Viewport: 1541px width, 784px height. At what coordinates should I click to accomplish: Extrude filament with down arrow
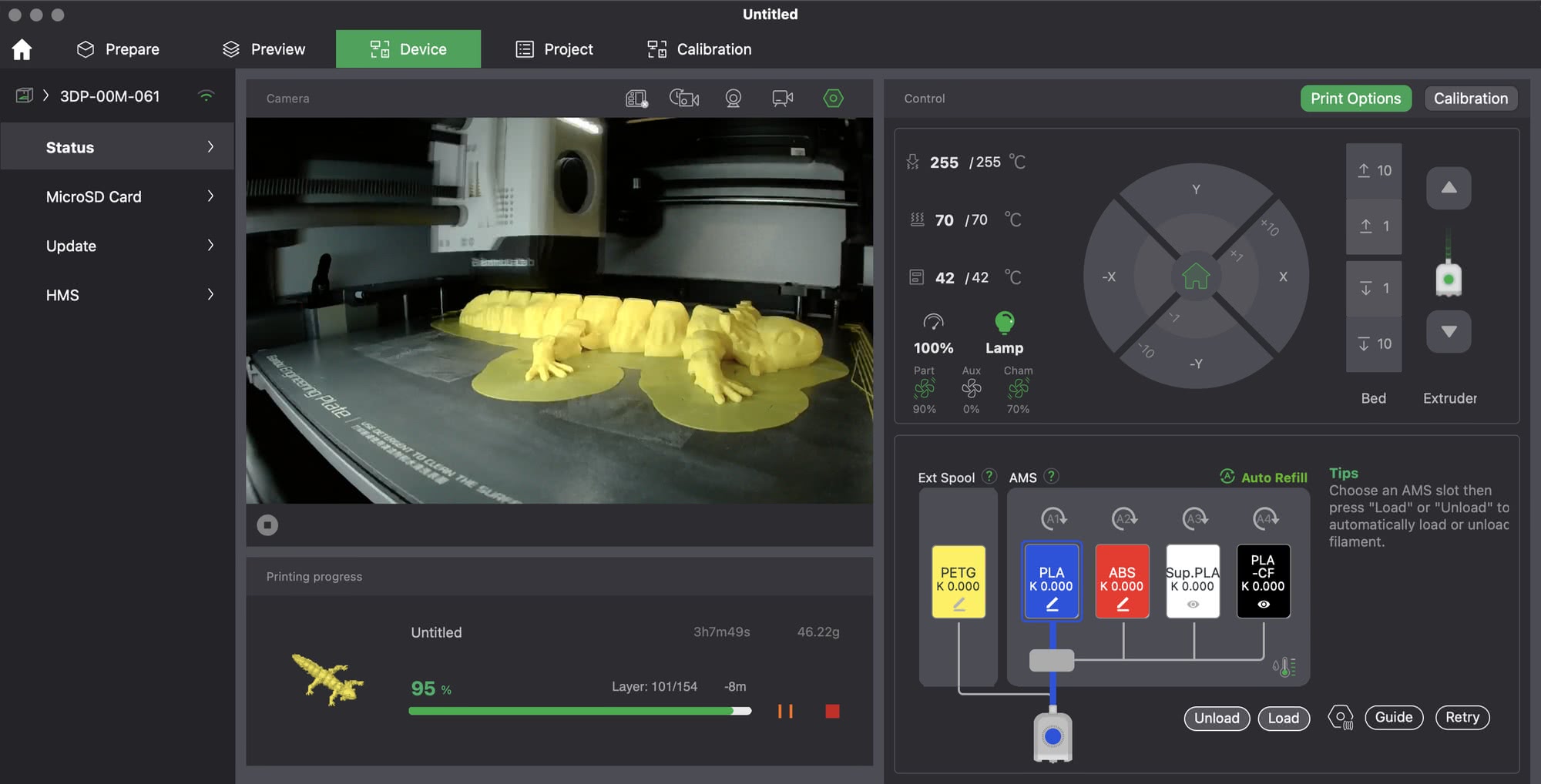[1449, 332]
